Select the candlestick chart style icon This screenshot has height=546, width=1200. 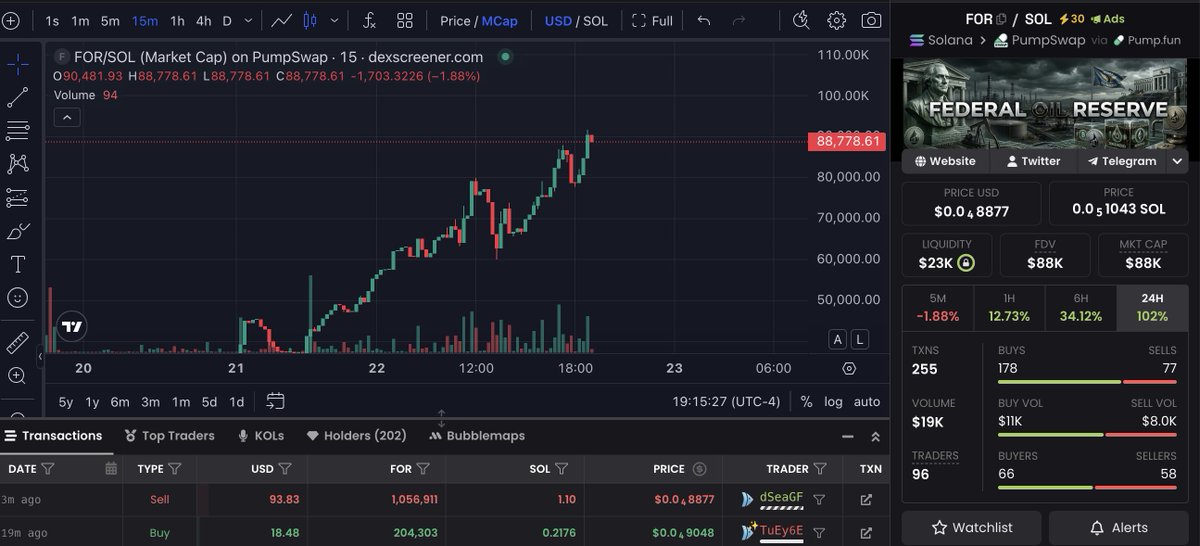pyautogui.click(x=309, y=20)
